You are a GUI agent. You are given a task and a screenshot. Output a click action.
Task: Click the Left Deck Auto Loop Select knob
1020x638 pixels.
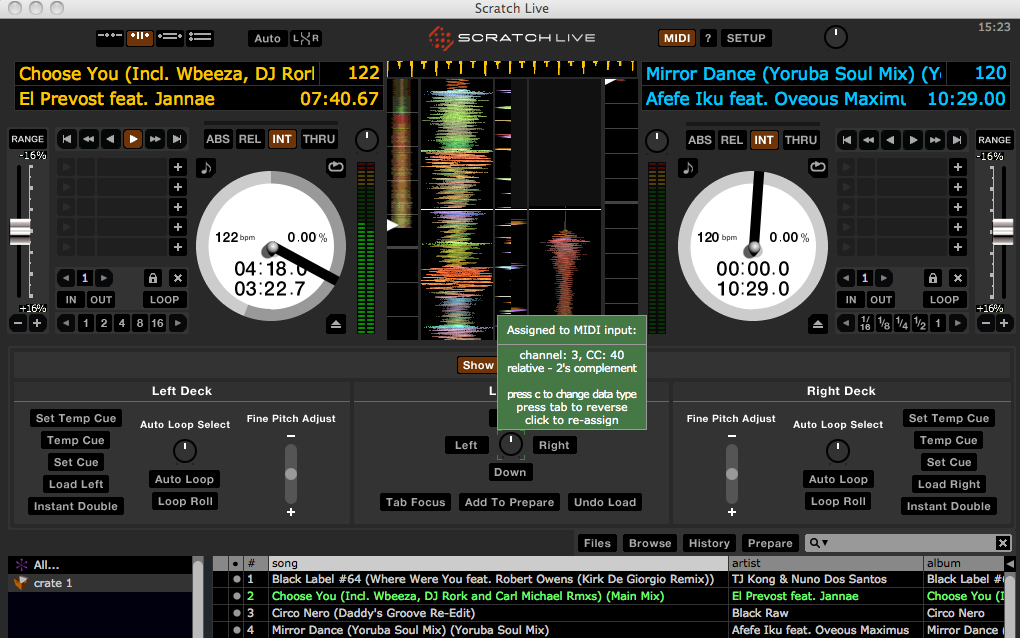185,451
